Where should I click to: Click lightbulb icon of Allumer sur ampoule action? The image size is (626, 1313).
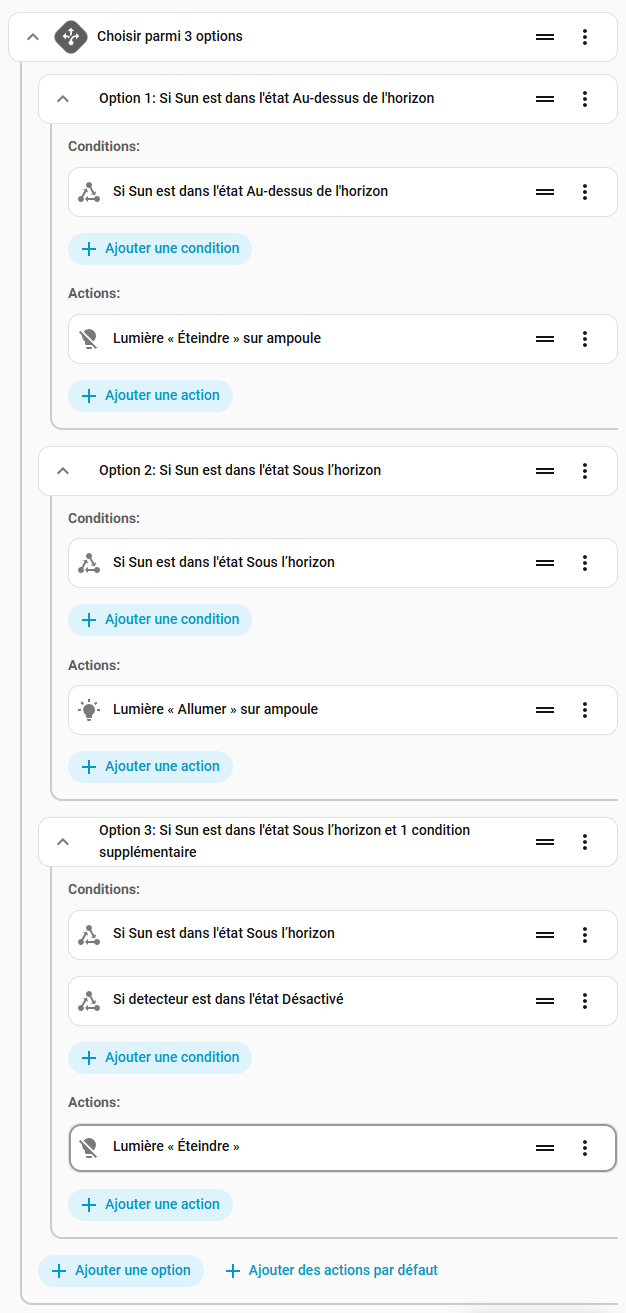click(90, 710)
